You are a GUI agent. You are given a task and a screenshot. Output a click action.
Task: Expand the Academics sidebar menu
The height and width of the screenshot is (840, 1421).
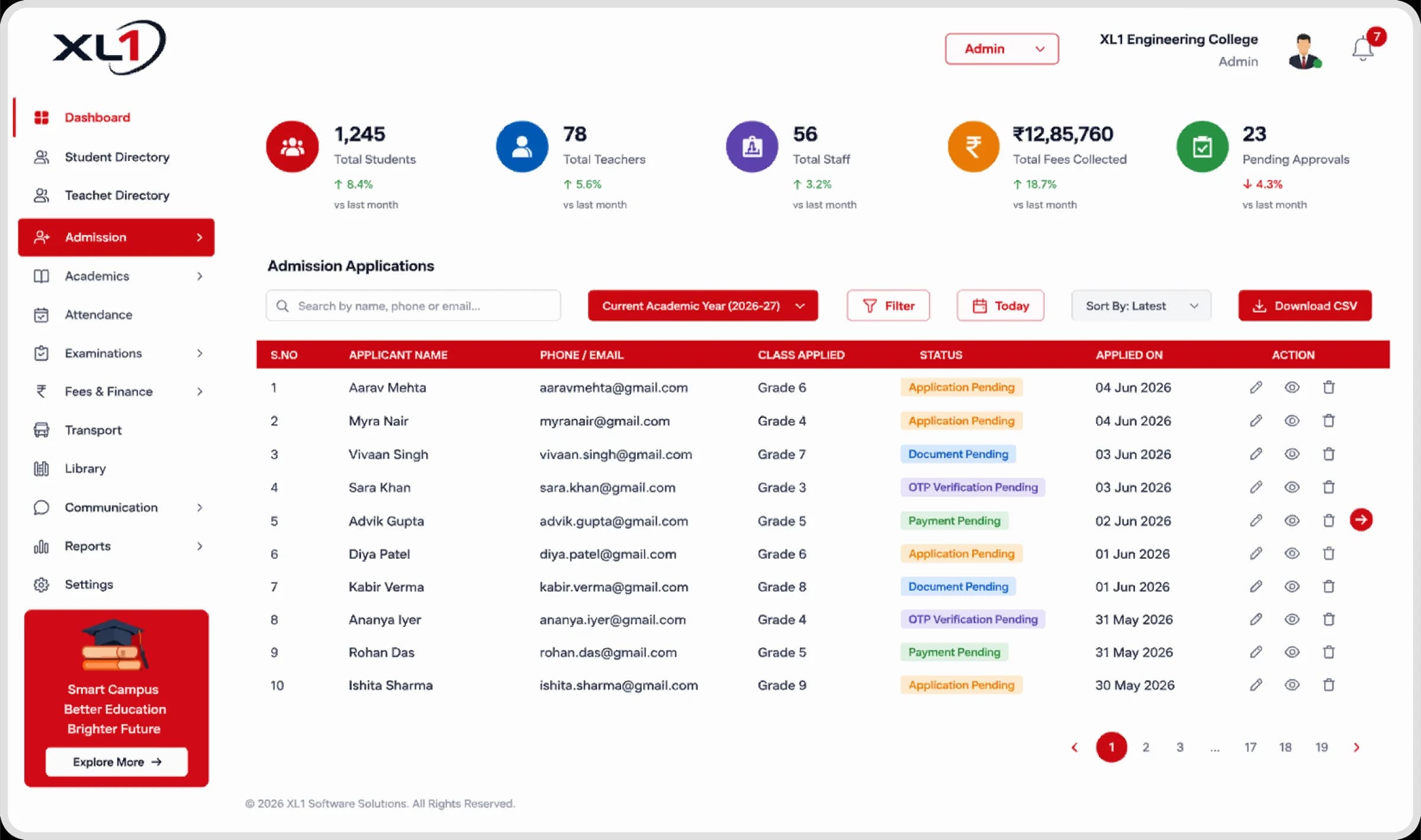click(117, 276)
